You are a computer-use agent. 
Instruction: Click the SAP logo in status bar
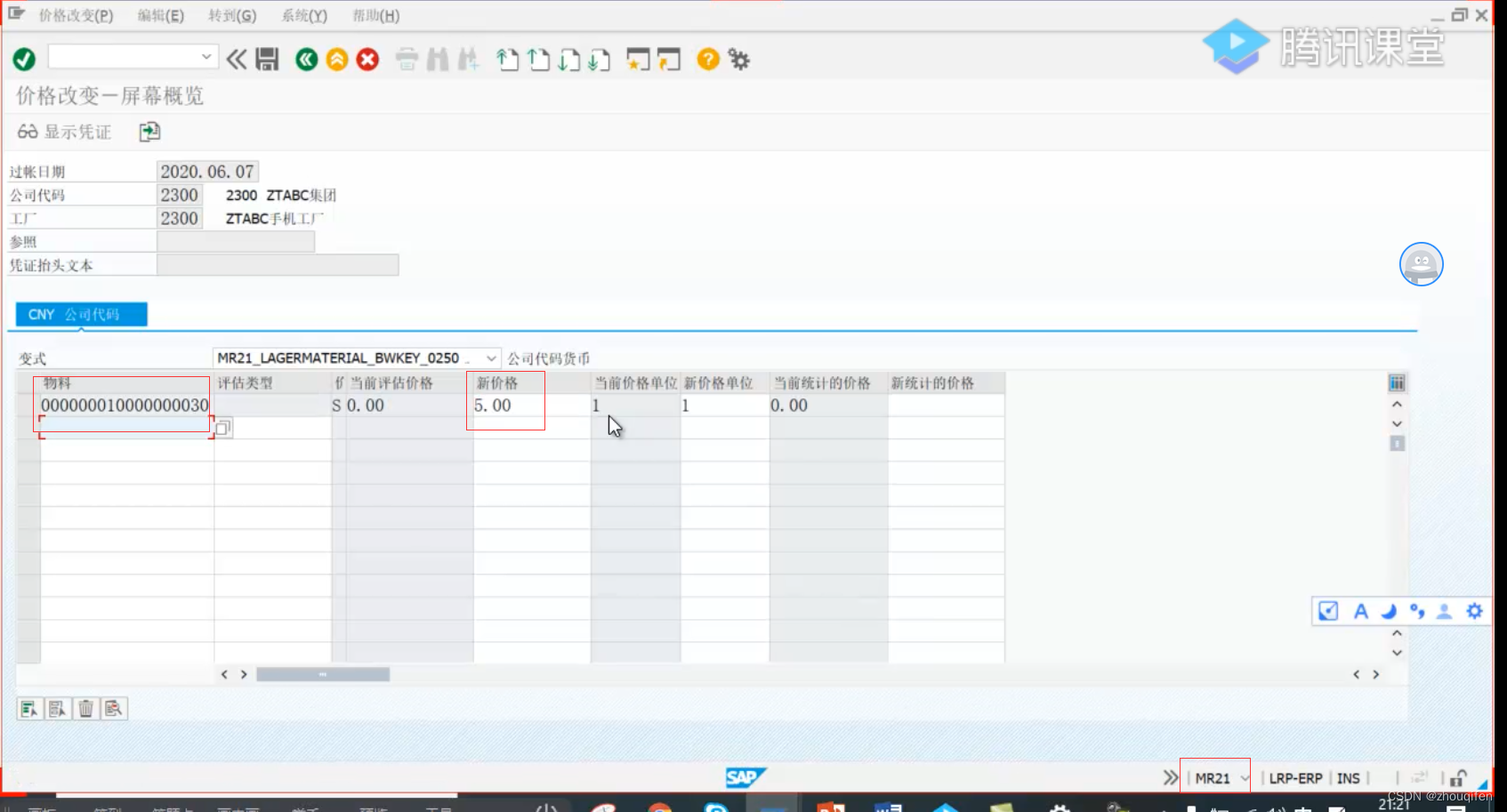[x=745, y=778]
